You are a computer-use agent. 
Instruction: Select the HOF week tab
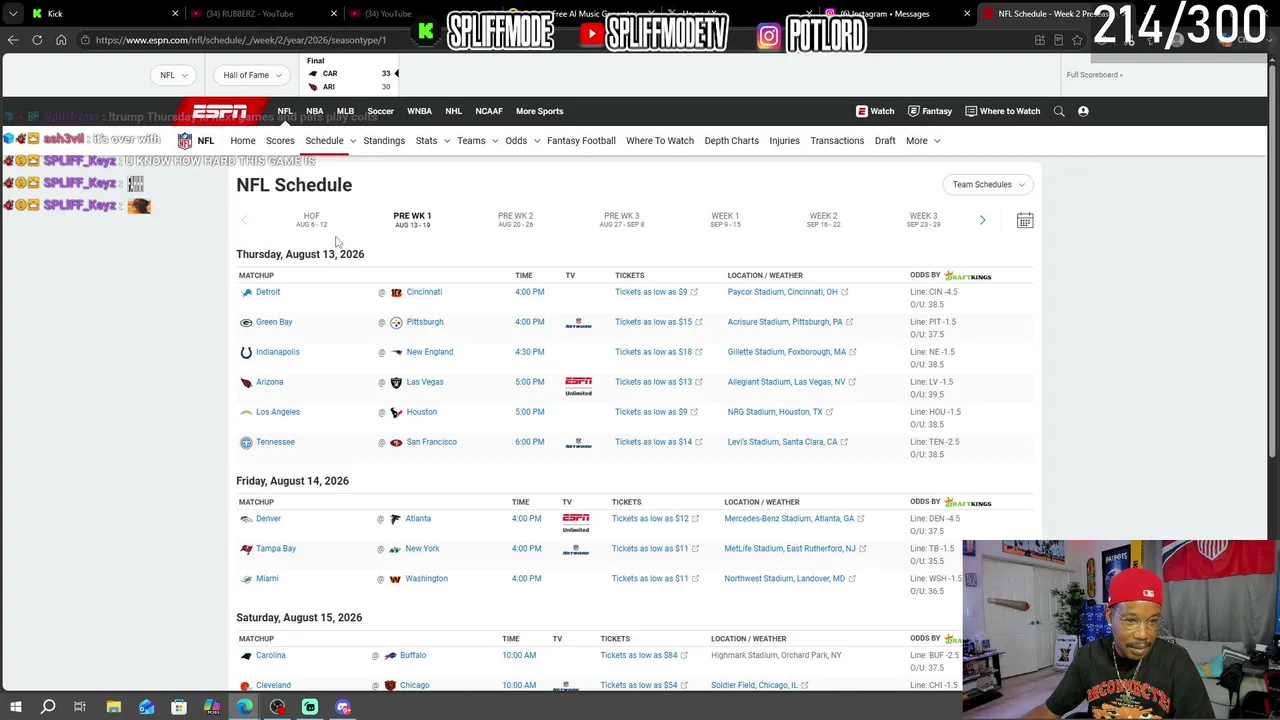point(311,219)
